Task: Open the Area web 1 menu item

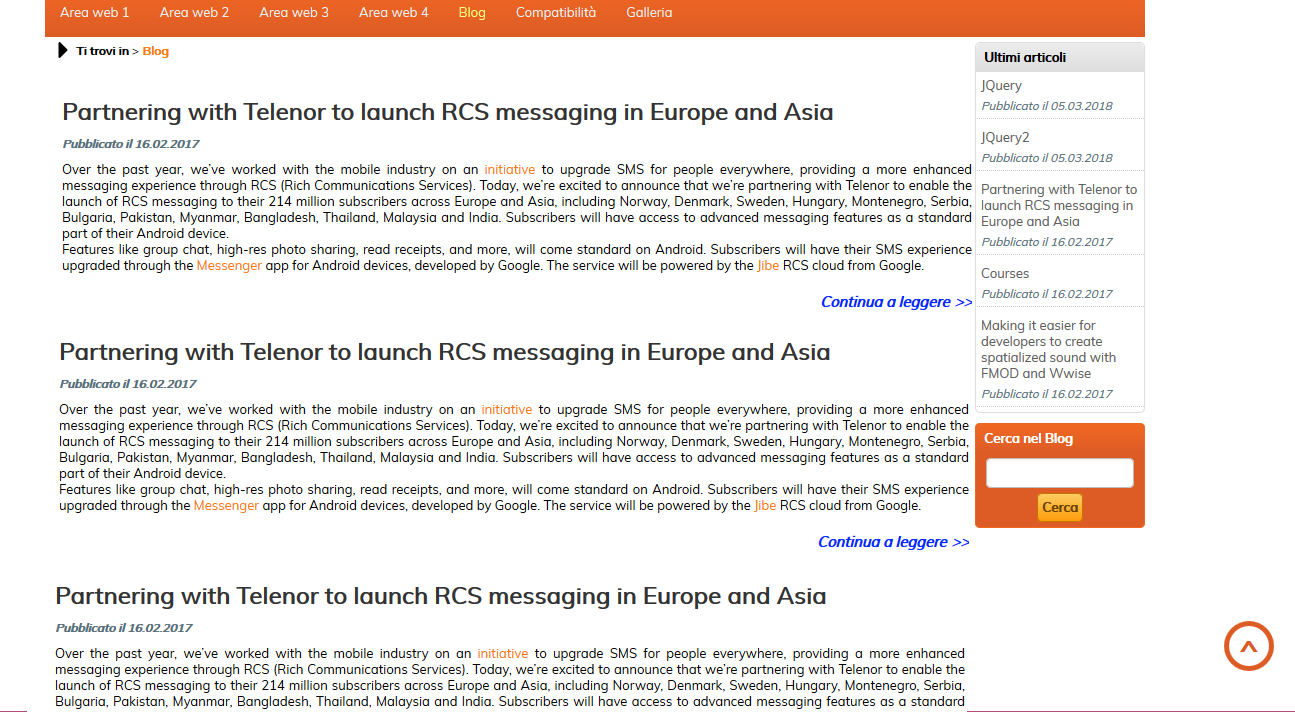Action: click(x=95, y=13)
